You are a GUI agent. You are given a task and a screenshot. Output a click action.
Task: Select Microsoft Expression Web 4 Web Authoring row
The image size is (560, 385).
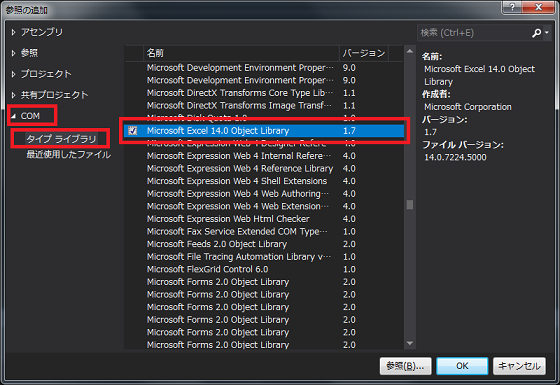click(264, 194)
